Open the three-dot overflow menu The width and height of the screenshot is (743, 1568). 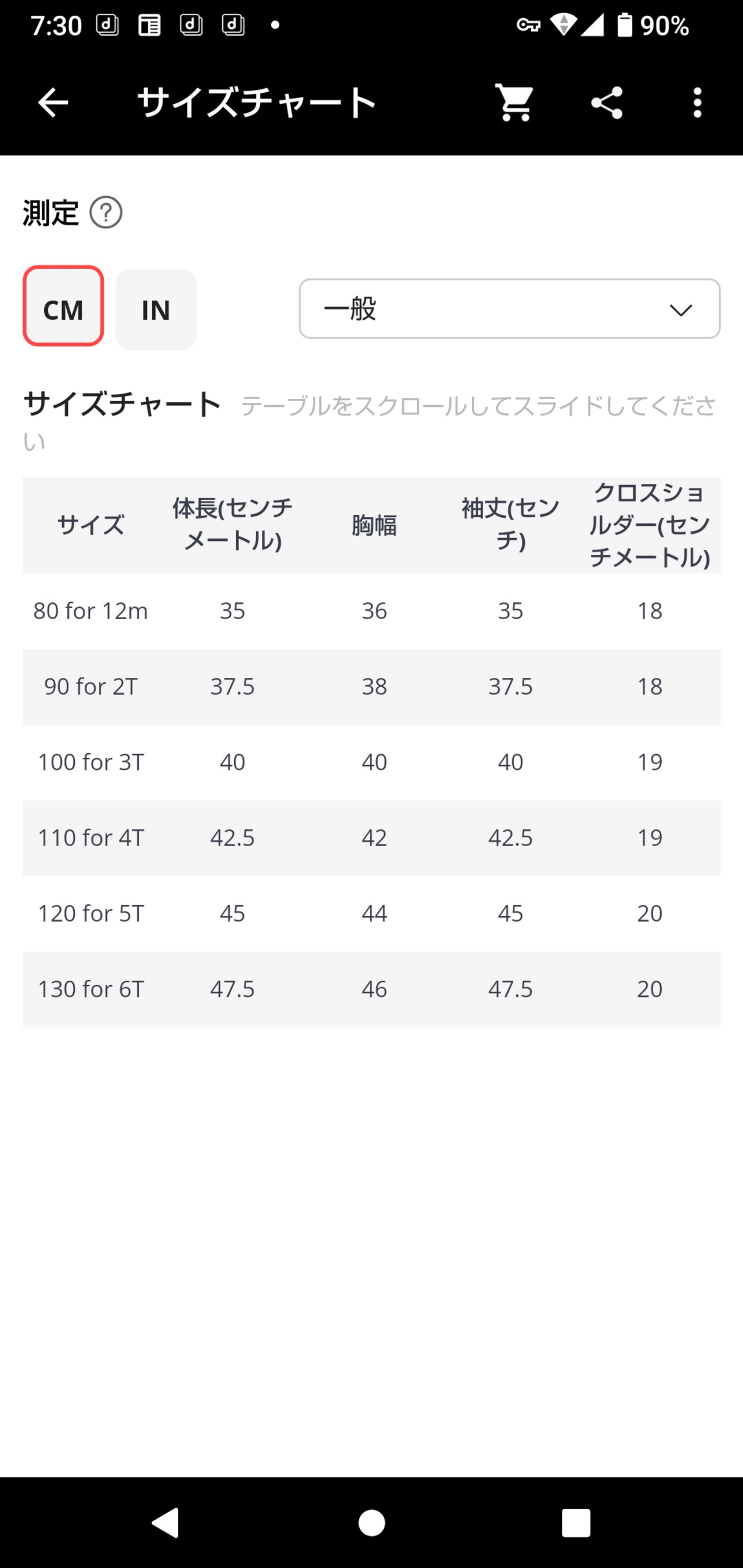tap(697, 102)
